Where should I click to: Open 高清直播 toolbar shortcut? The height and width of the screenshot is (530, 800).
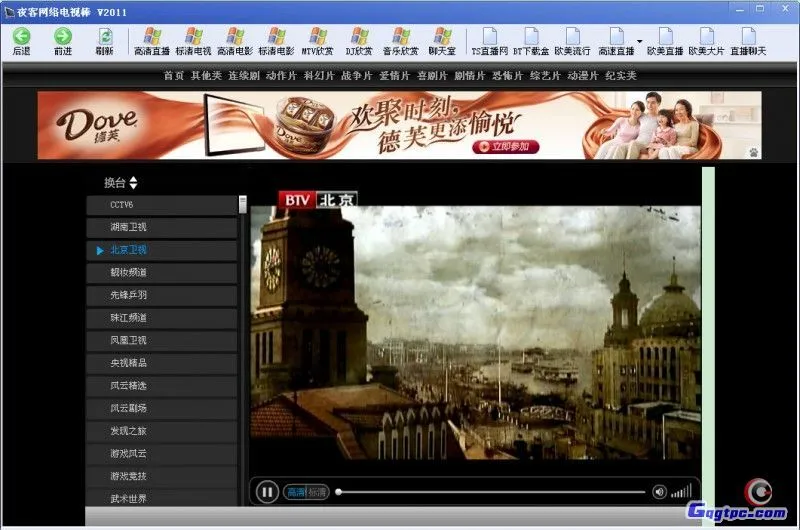tap(152, 41)
